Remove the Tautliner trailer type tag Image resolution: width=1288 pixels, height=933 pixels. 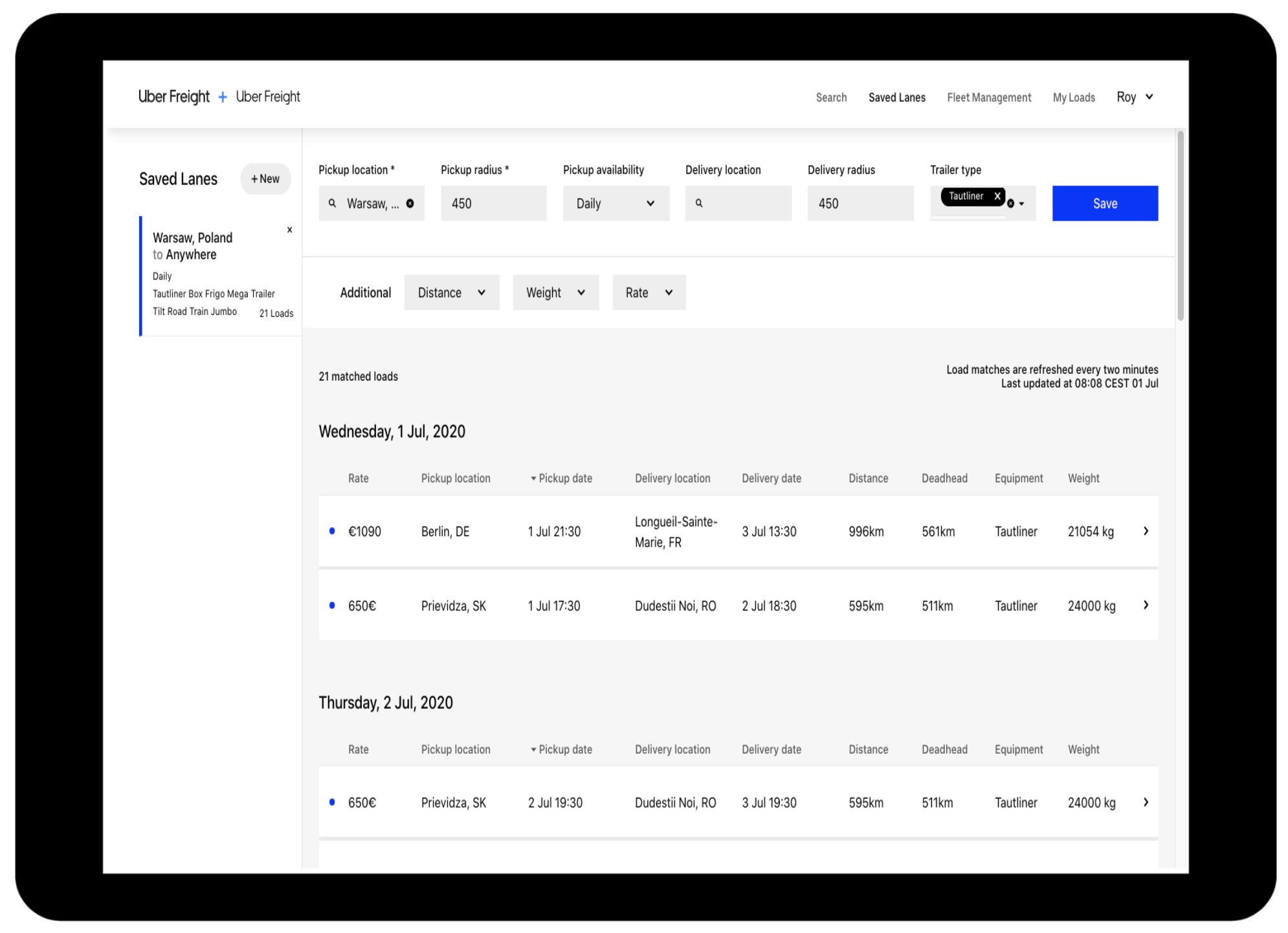(997, 195)
